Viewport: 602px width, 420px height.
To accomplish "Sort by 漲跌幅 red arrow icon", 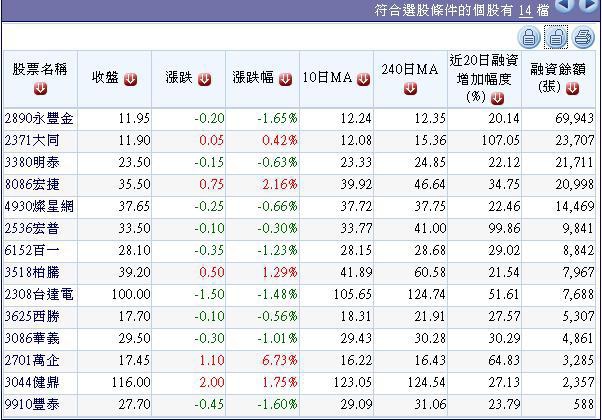I will tap(285, 79).
